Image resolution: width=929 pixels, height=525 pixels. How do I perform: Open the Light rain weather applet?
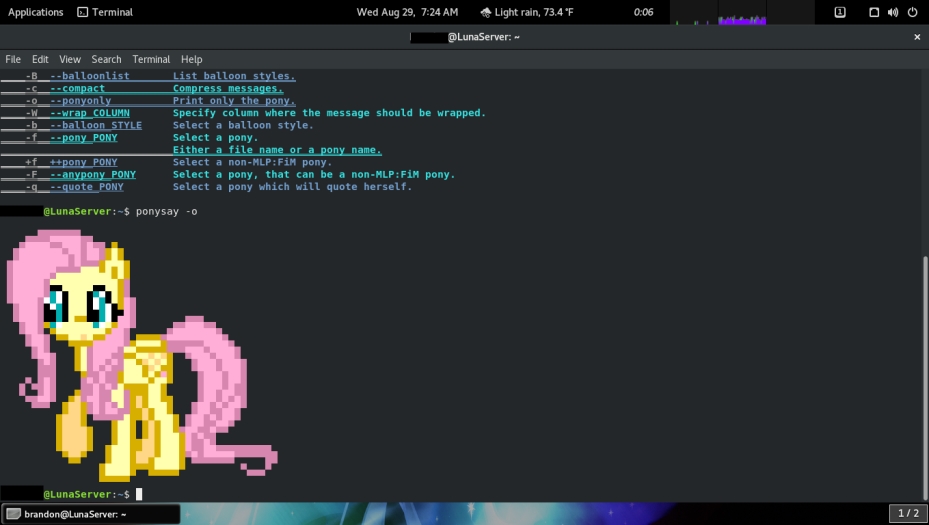tap(526, 12)
